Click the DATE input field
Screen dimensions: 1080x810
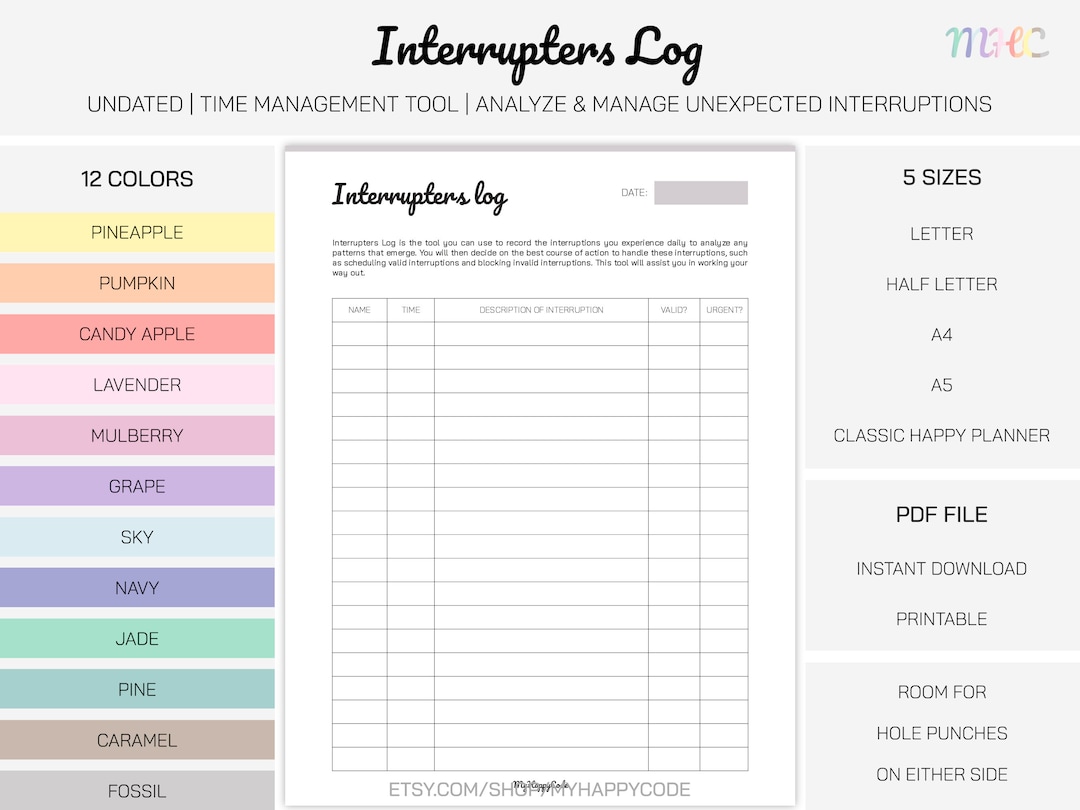click(701, 192)
